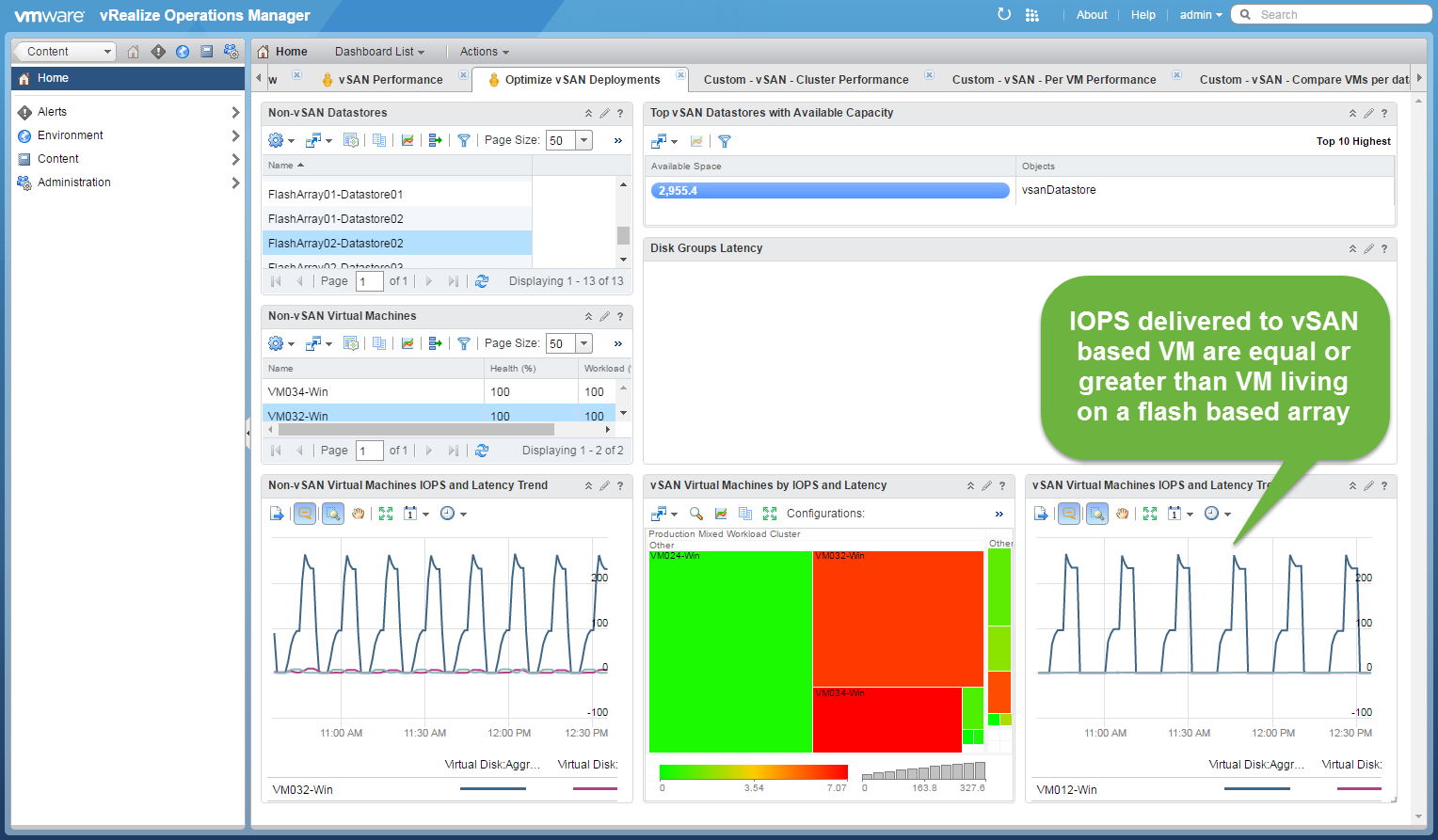Click the filter funnel icon in Non-vSAN Datastores toolbar
Image resolution: width=1438 pixels, height=840 pixels.
464,140
